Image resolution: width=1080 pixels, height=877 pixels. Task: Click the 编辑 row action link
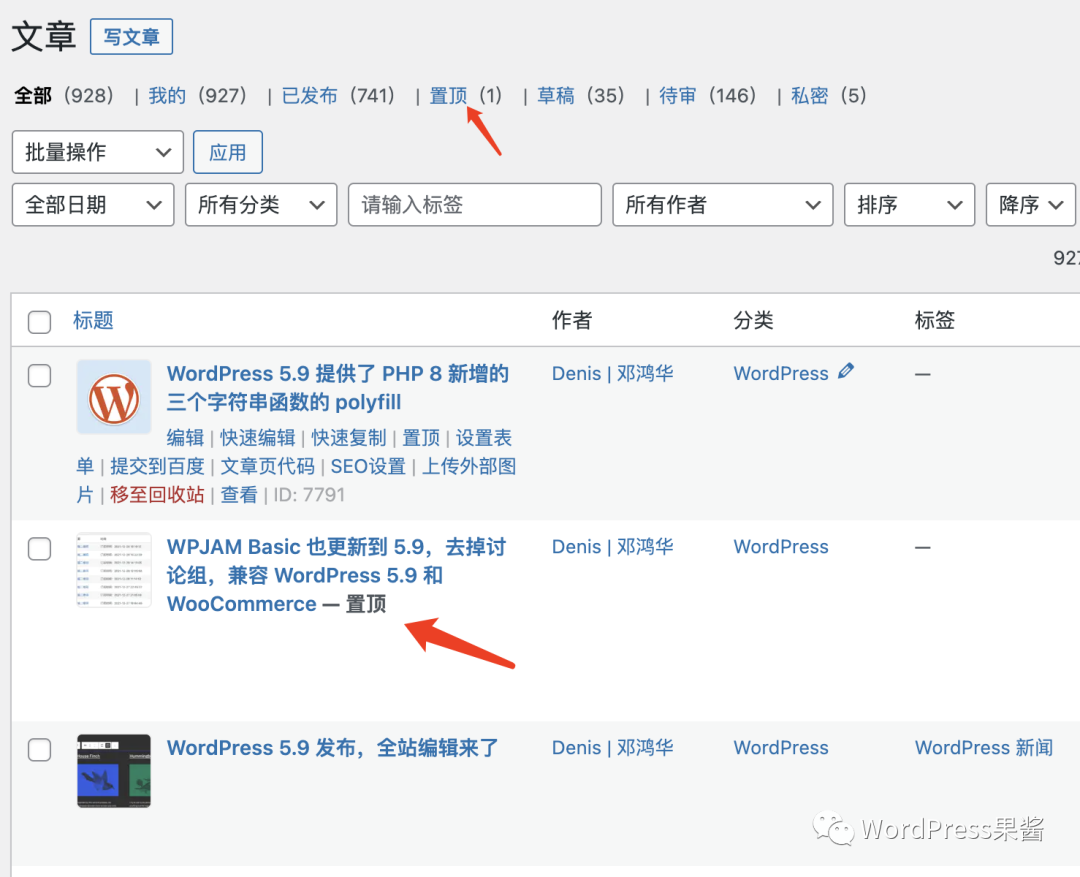(x=185, y=438)
